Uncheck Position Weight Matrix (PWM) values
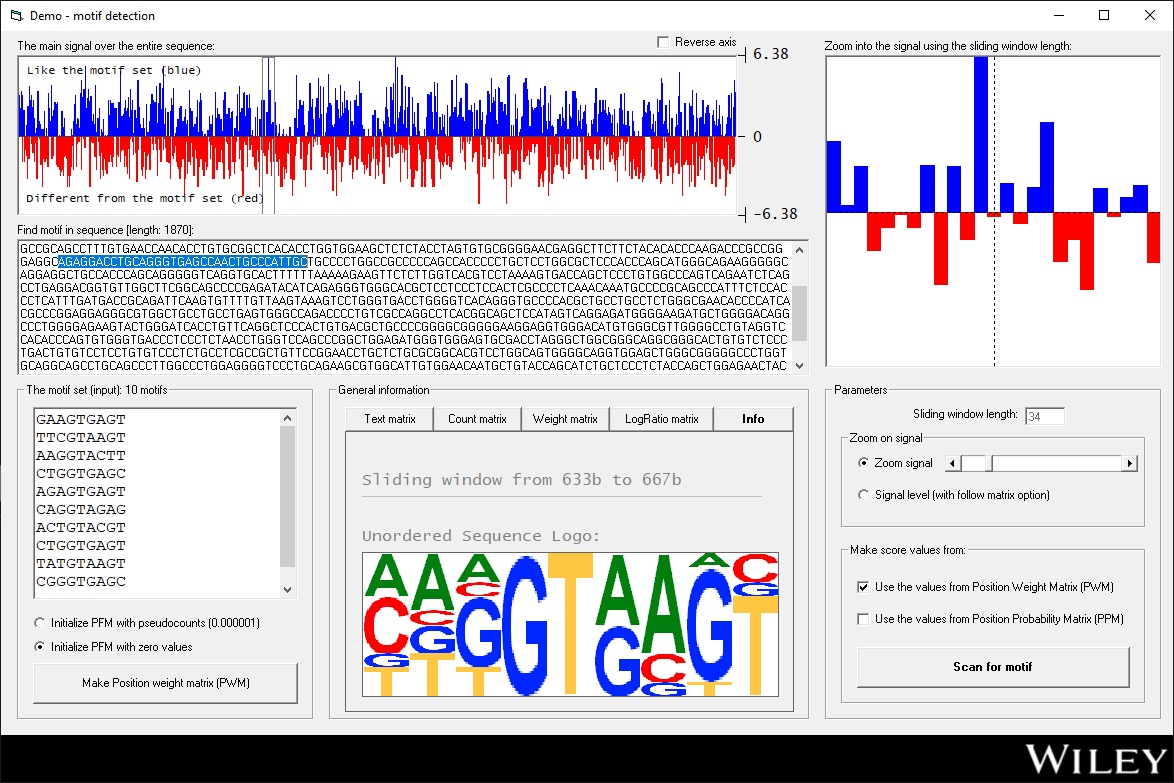1174x783 pixels. point(863,587)
